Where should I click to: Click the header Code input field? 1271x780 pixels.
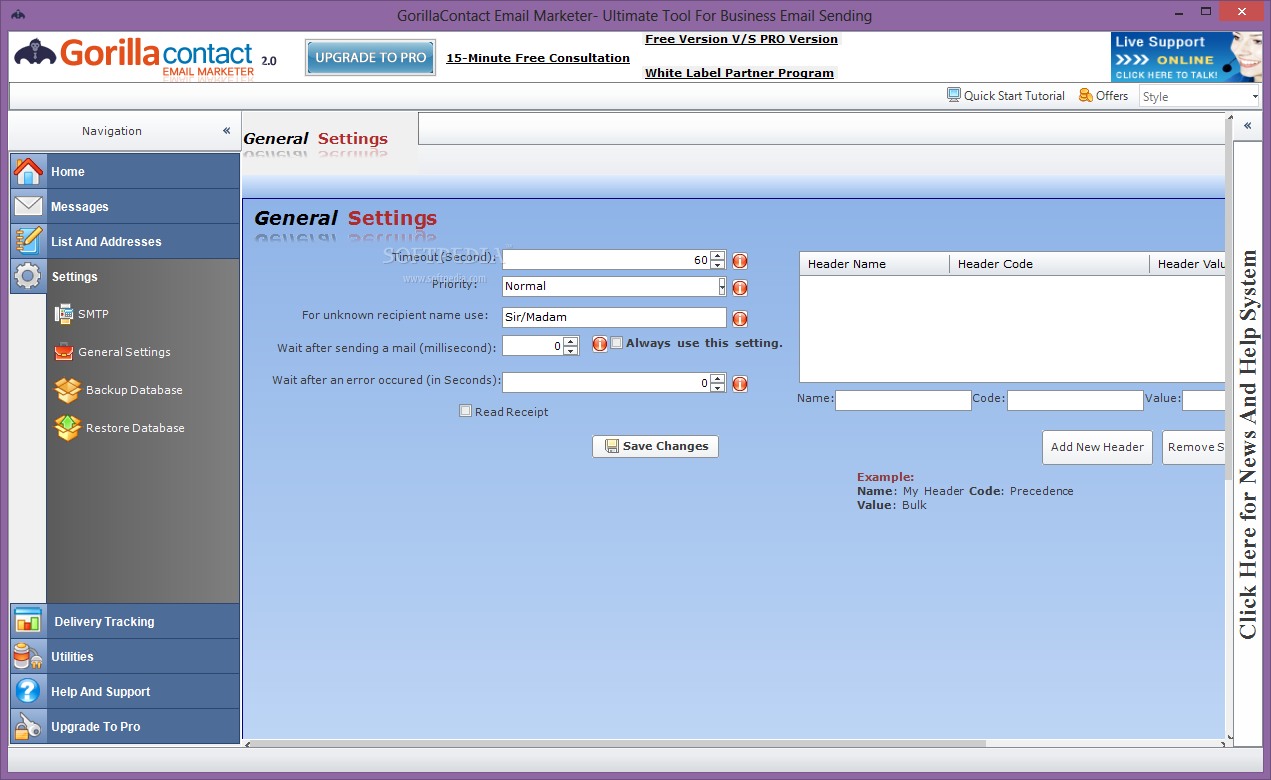(1075, 400)
